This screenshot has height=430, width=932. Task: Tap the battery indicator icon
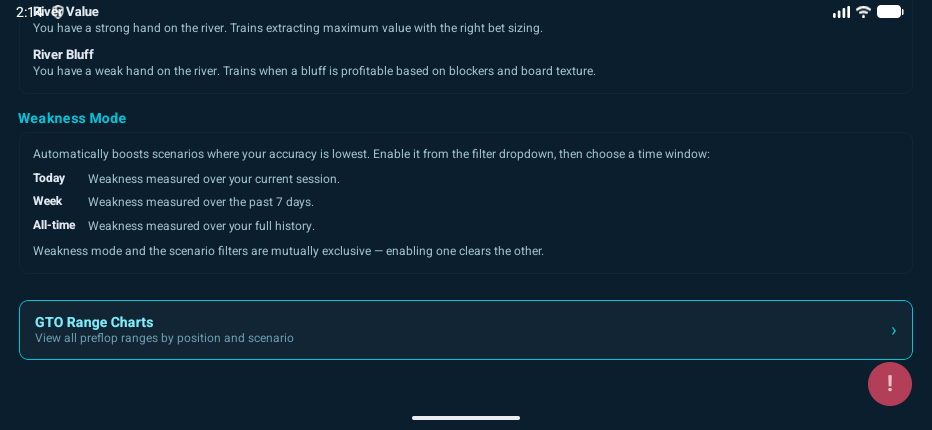(x=890, y=12)
